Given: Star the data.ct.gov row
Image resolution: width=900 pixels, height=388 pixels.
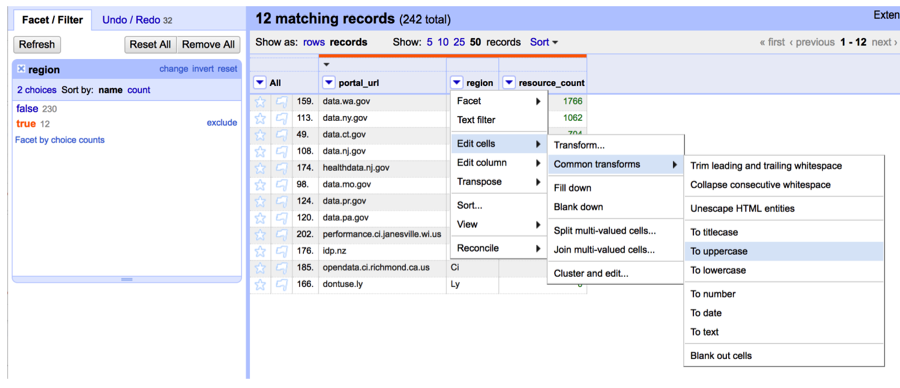Looking at the screenshot, I should [260, 135].
